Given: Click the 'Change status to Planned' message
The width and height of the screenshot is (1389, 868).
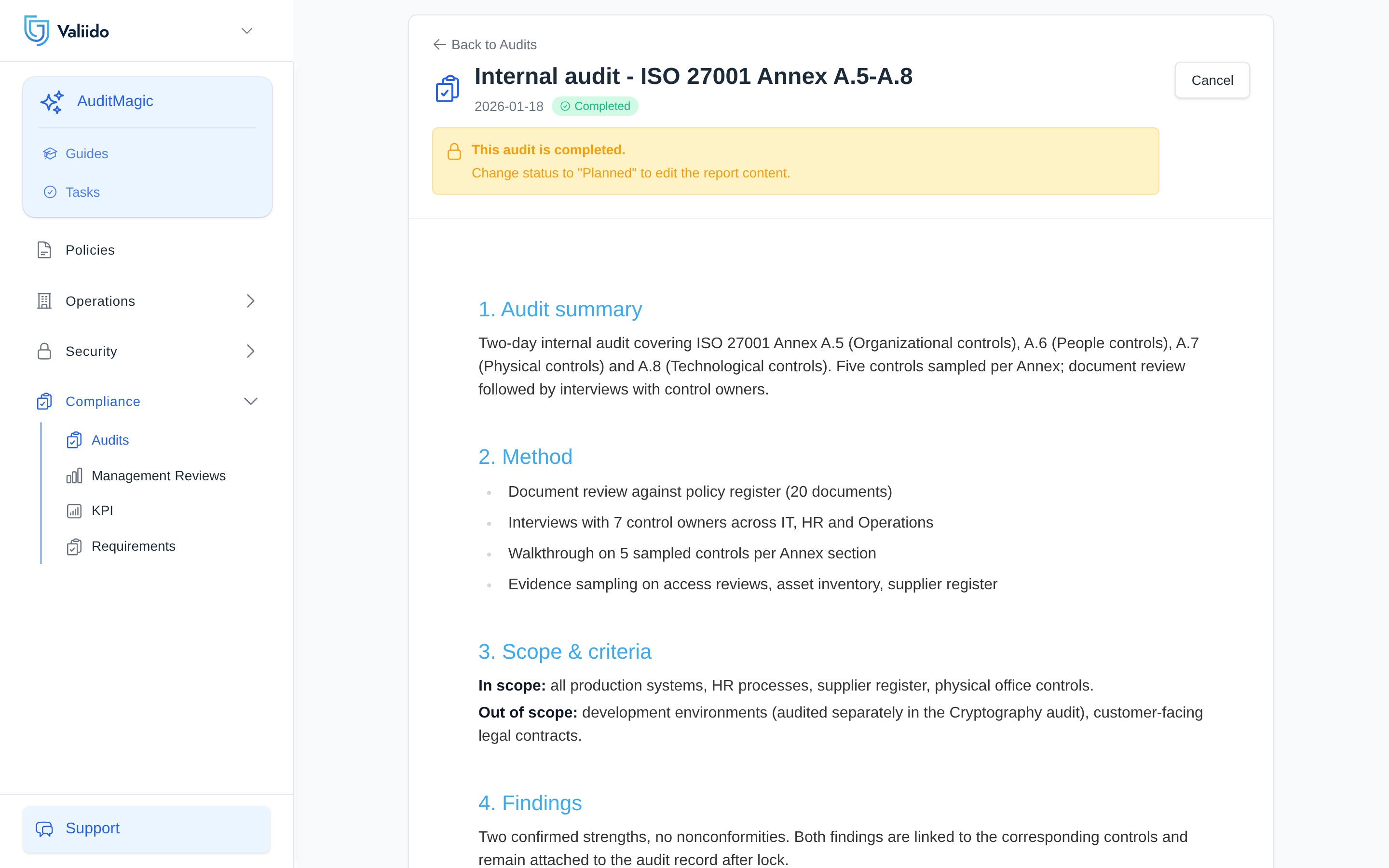Looking at the screenshot, I should [x=631, y=174].
